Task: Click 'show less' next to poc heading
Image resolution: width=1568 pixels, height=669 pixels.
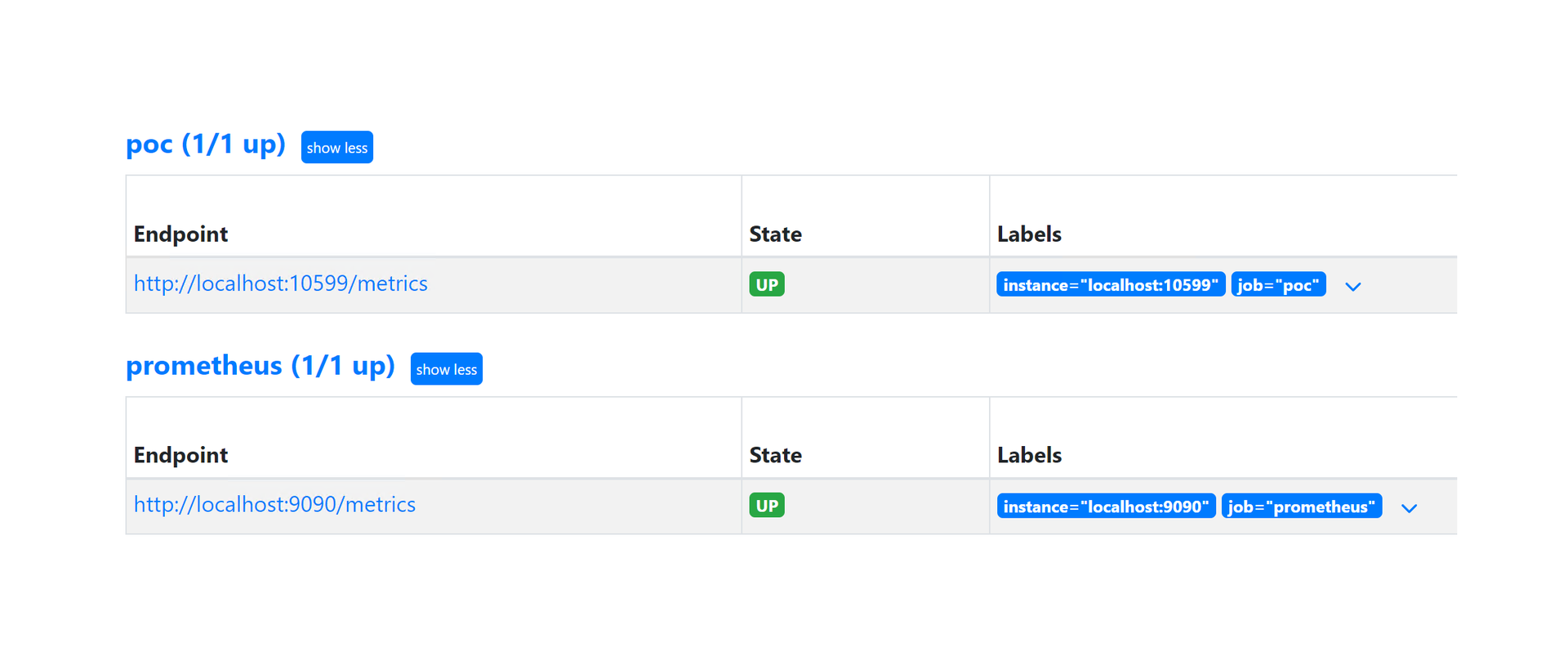Action: (x=336, y=148)
